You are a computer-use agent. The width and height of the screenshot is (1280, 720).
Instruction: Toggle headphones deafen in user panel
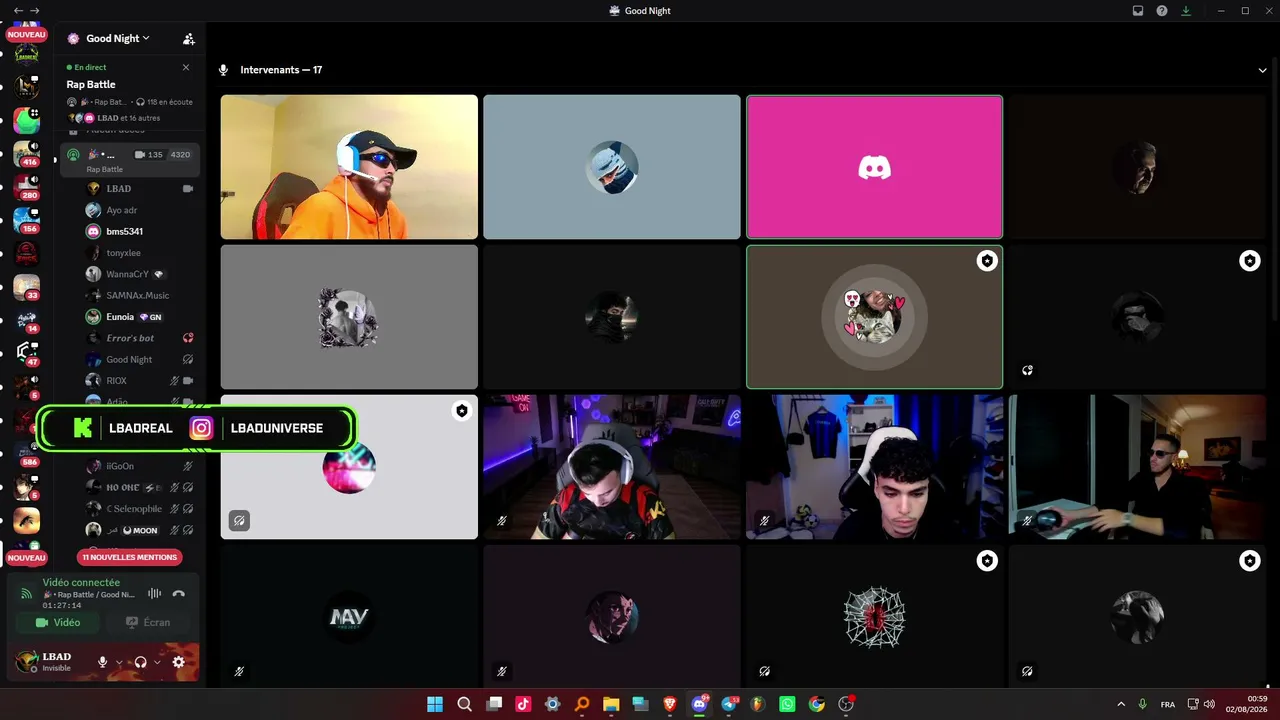(141, 662)
